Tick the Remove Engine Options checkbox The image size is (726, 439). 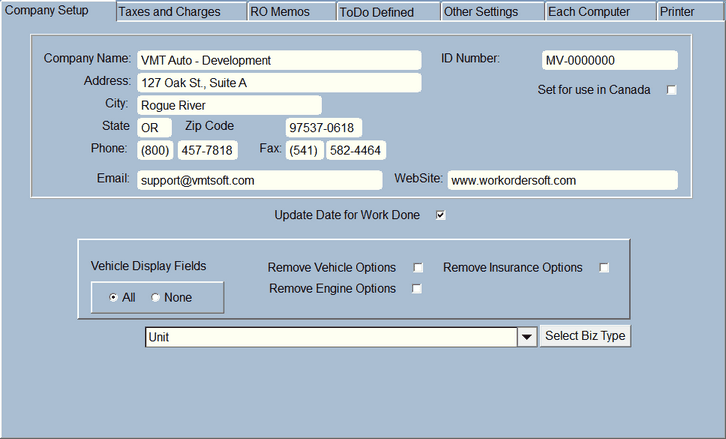[x=417, y=288]
